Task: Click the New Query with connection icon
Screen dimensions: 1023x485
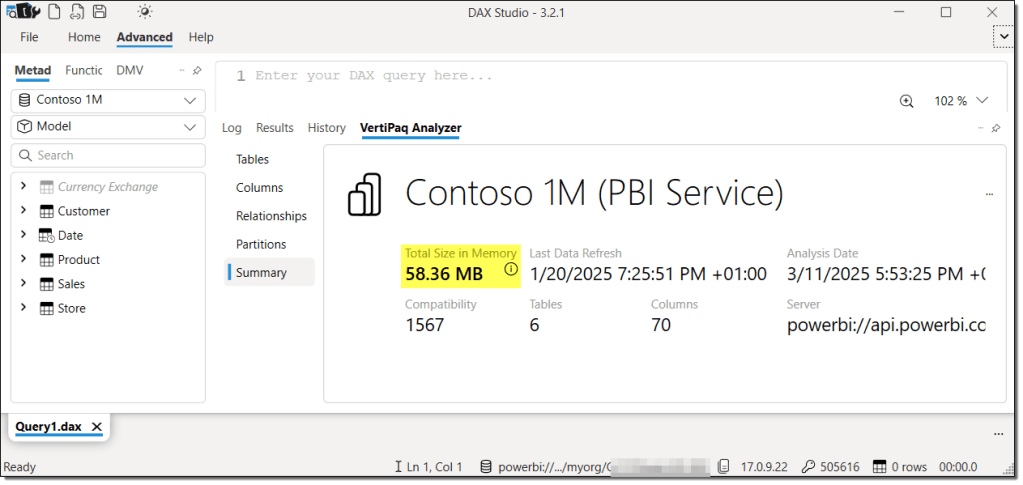Action: pyautogui.click(x=76, y=12)
